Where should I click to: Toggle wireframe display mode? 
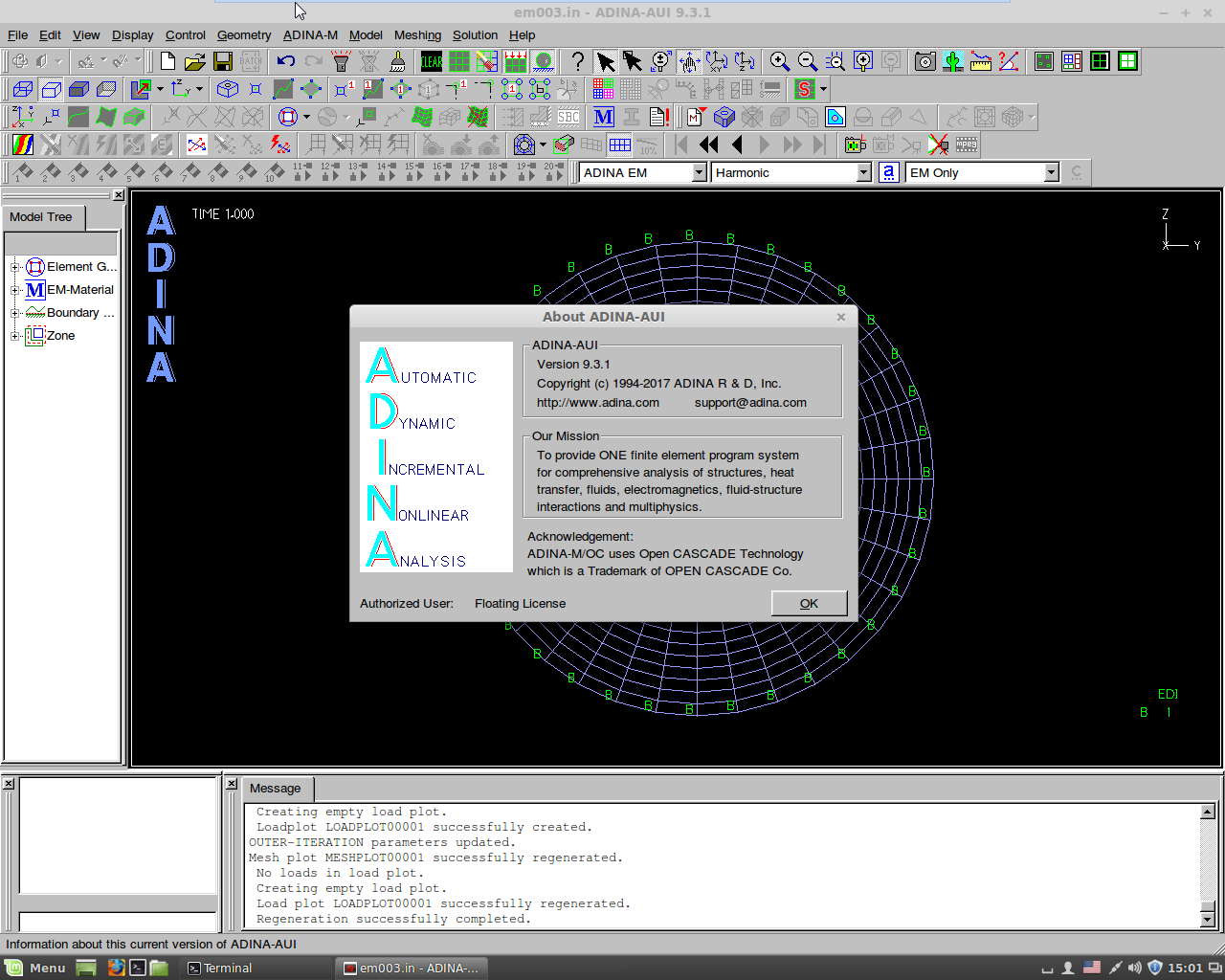(x=23, y=89)
